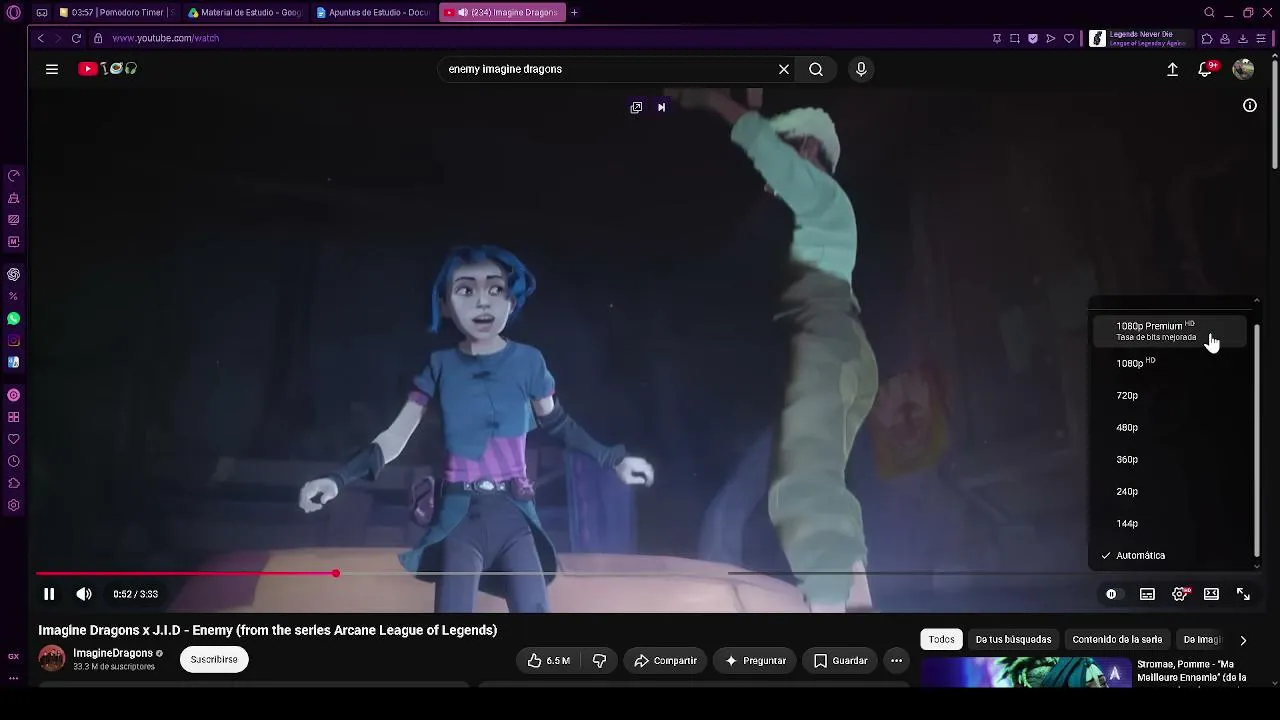Save video with Guardar button
The height and width of the screenshot is (720, 1280).
pos(840,660)
